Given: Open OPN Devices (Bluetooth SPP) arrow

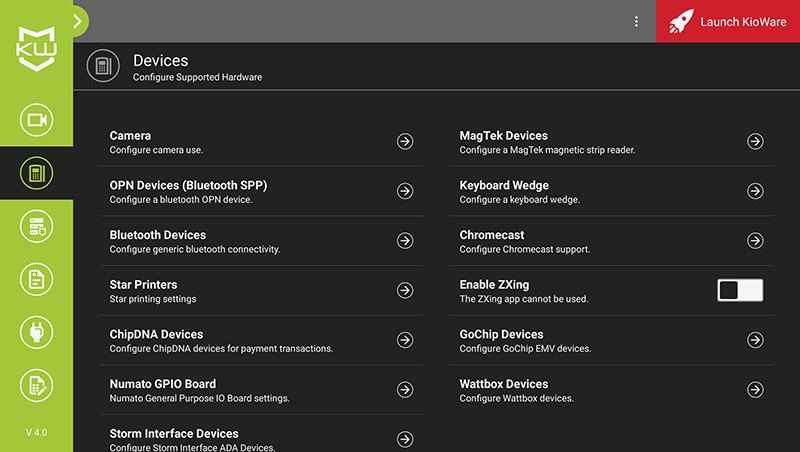Looking at the screenshot, I should coord(405,191).
